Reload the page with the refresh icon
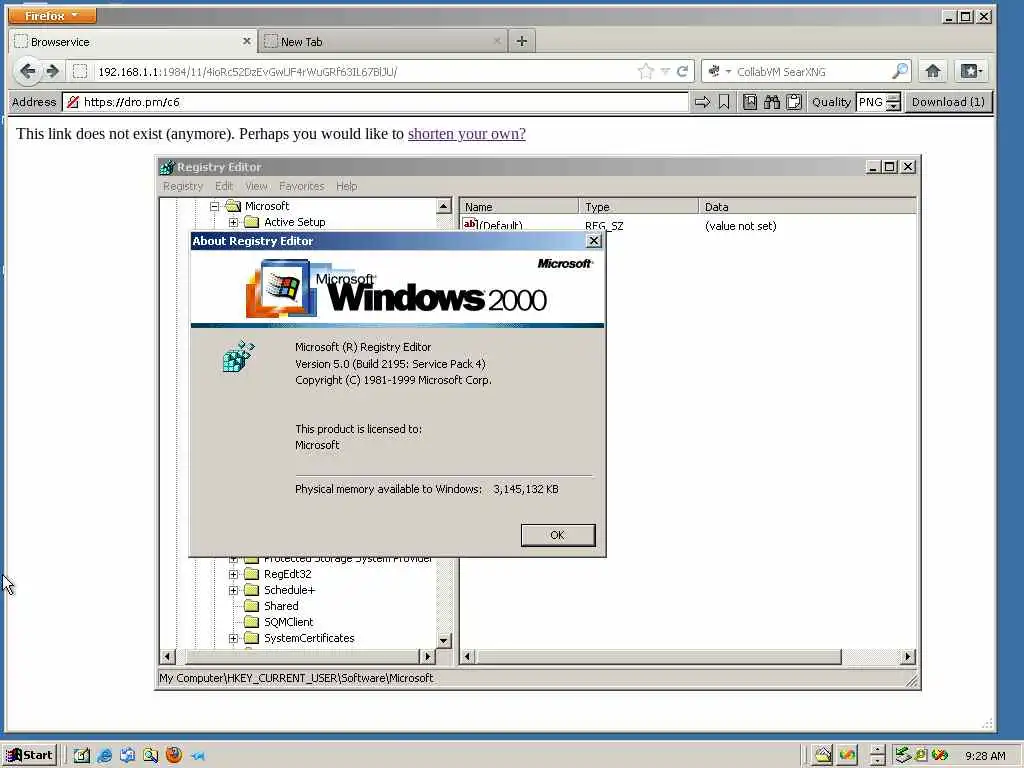 pos(682,71)
